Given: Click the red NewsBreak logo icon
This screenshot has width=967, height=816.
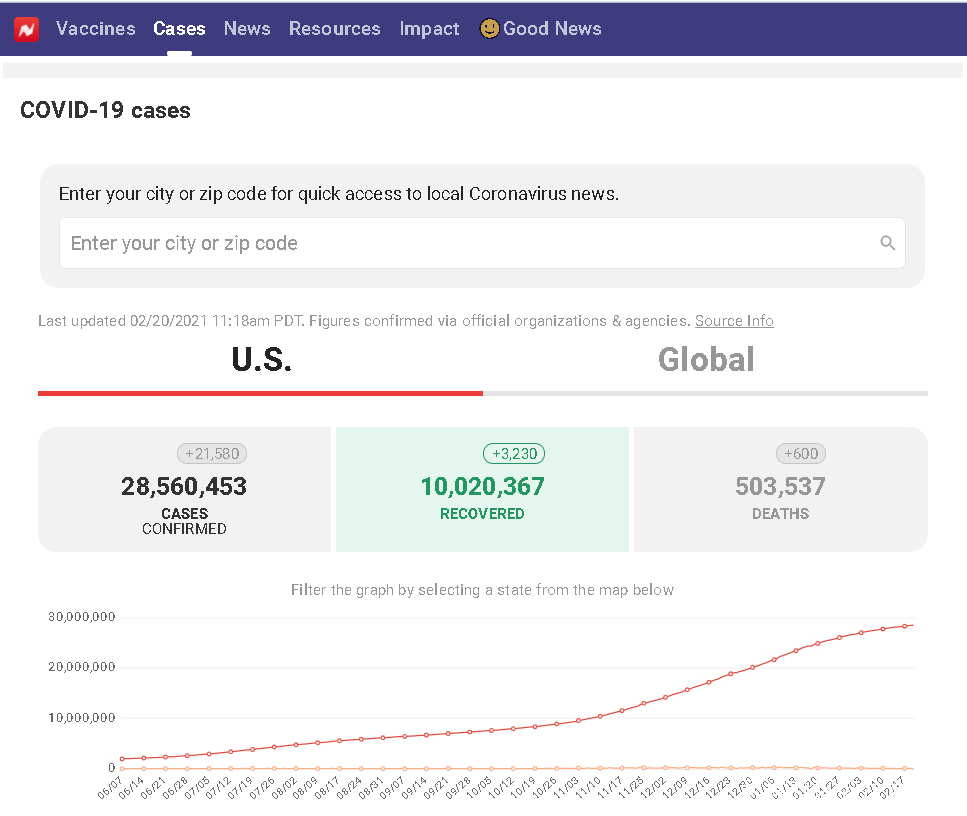Looking at the screenshot, I should coord(26,29).
